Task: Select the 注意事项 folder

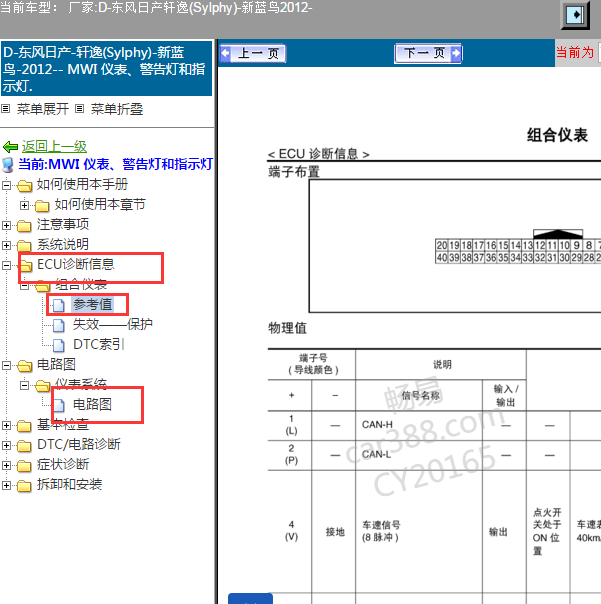Action: point(63,224)
